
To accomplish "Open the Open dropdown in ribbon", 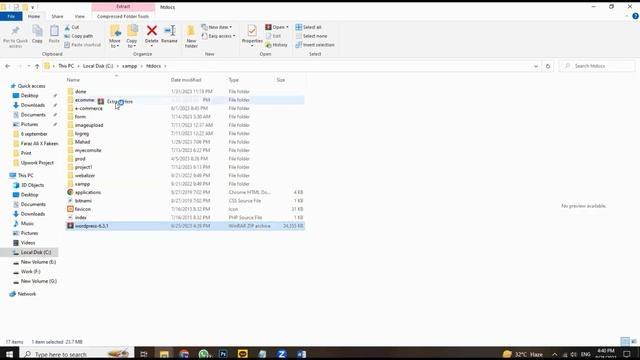I will pos(277,27).
